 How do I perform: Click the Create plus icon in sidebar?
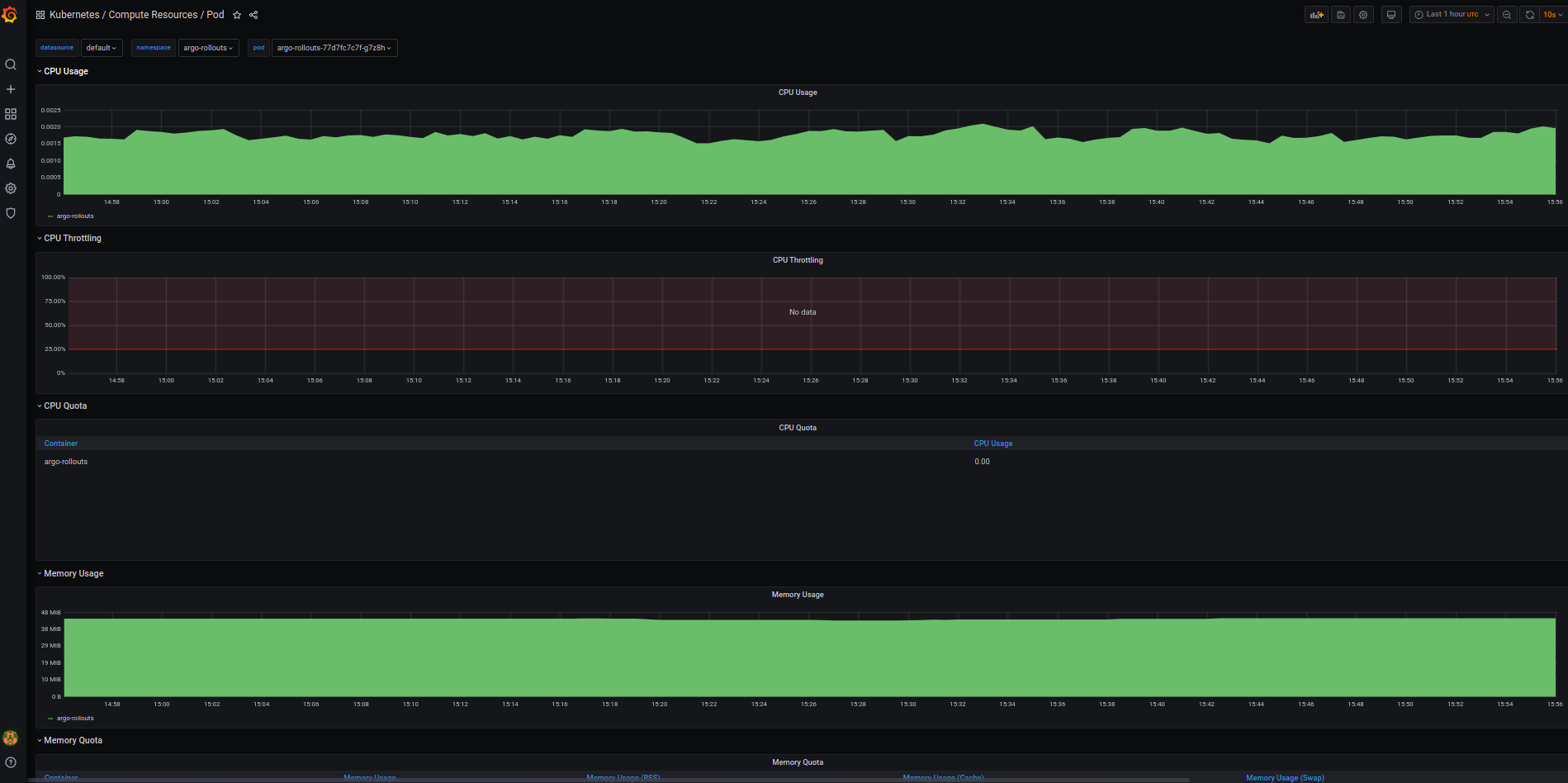(x=11, y=89)
